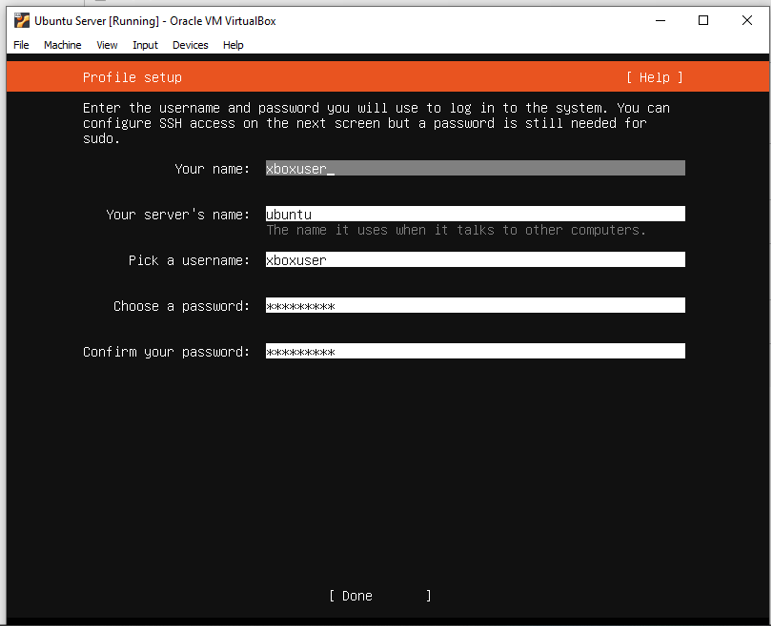Open the Devices menu
The height and width of the screenshot is (626, 771).
(190, 45)
